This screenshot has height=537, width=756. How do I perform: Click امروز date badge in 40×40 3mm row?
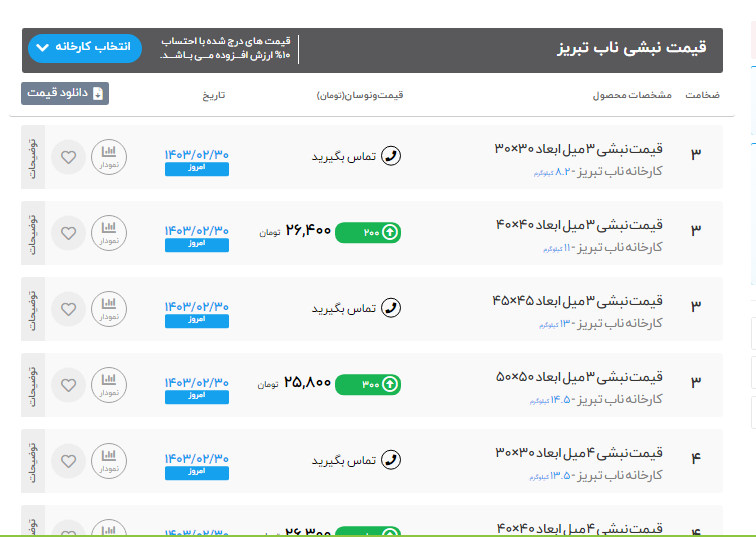(197, 245)
